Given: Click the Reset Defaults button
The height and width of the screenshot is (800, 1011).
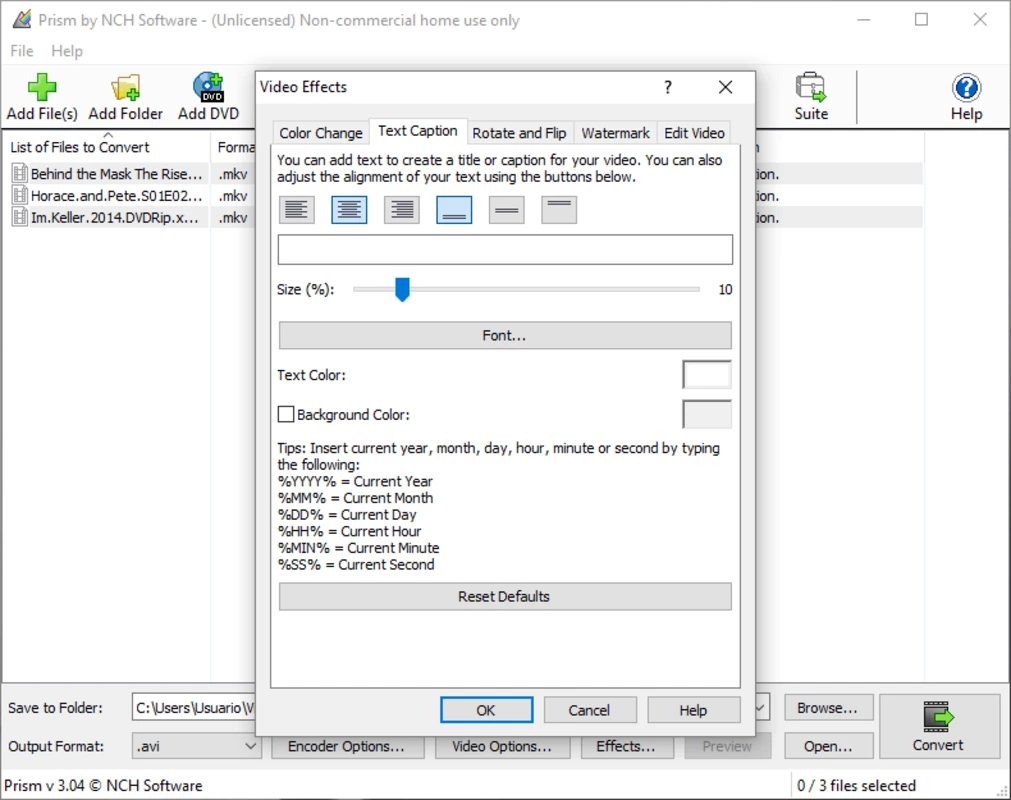Looking at the screenshot, I should coord(505,596).
